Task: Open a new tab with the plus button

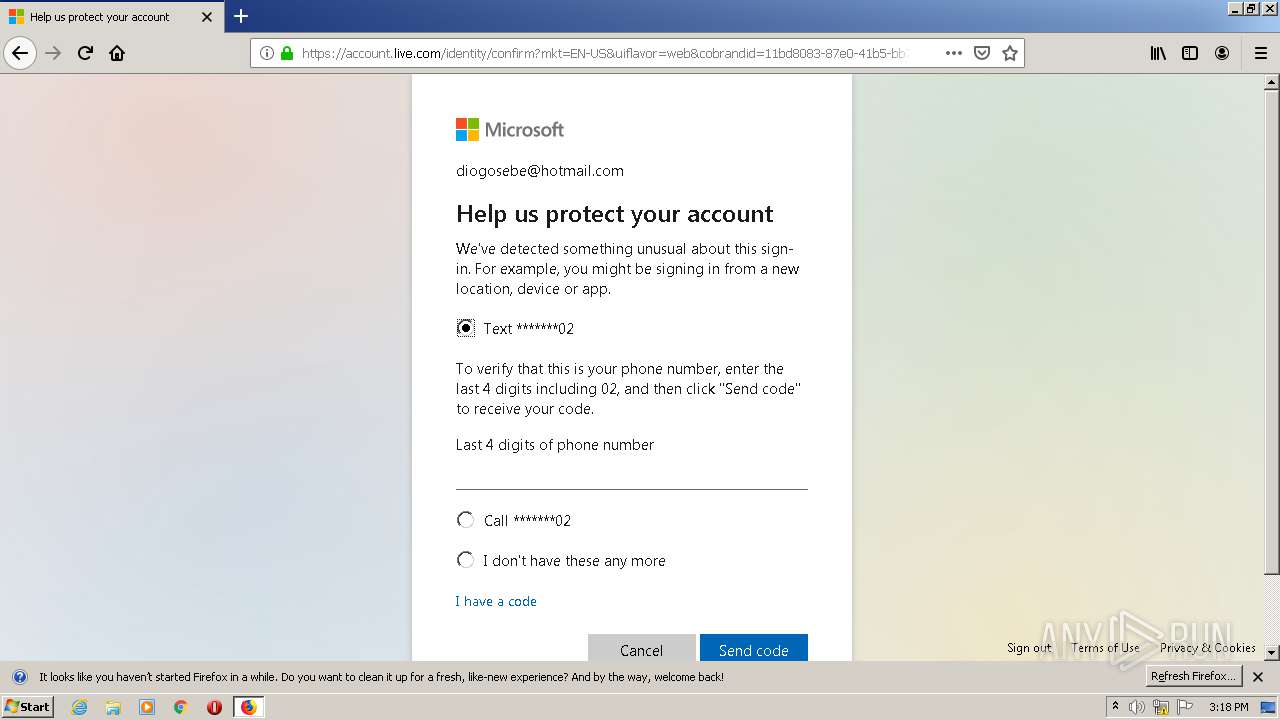Action: [241, 16]
